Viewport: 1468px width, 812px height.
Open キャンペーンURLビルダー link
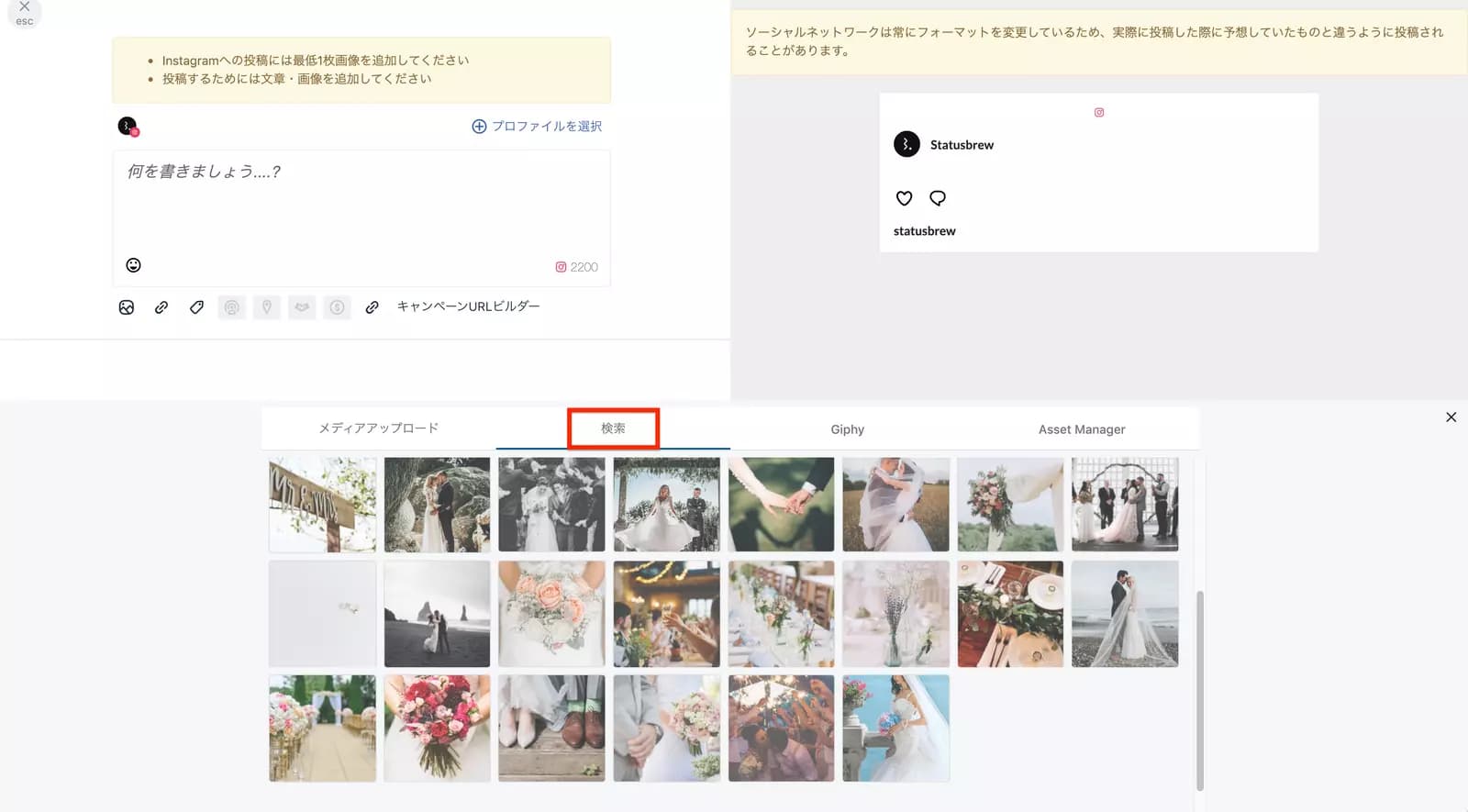[468, 306]
